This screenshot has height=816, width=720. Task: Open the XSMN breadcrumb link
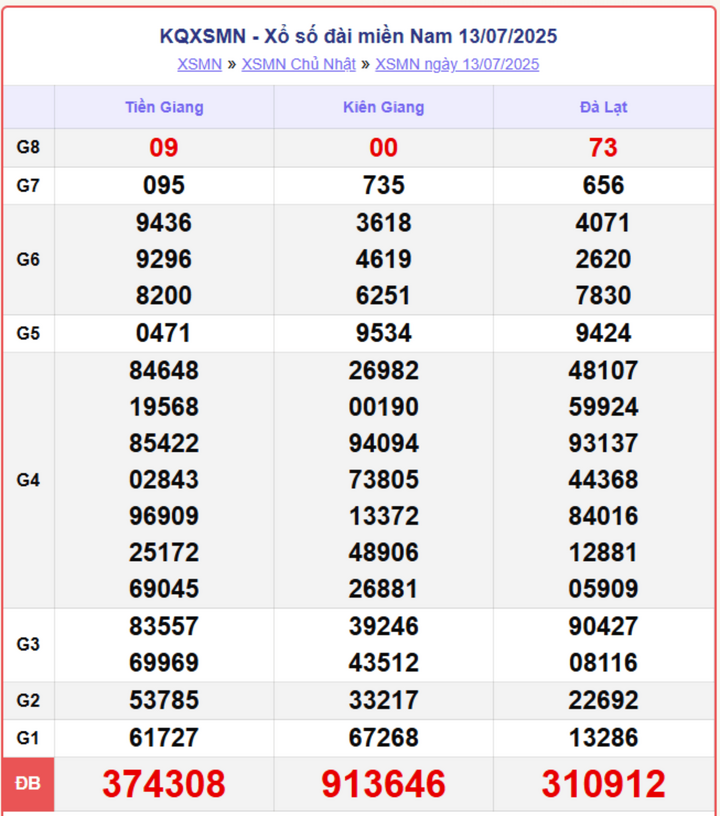click(x=199, y=65)
